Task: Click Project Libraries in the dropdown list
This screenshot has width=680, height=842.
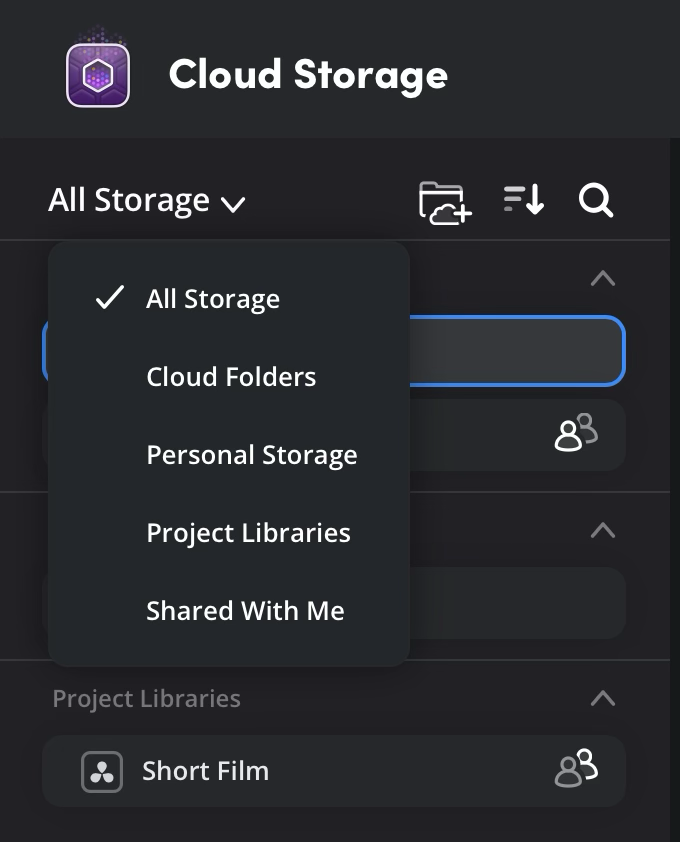Action: 248,532
